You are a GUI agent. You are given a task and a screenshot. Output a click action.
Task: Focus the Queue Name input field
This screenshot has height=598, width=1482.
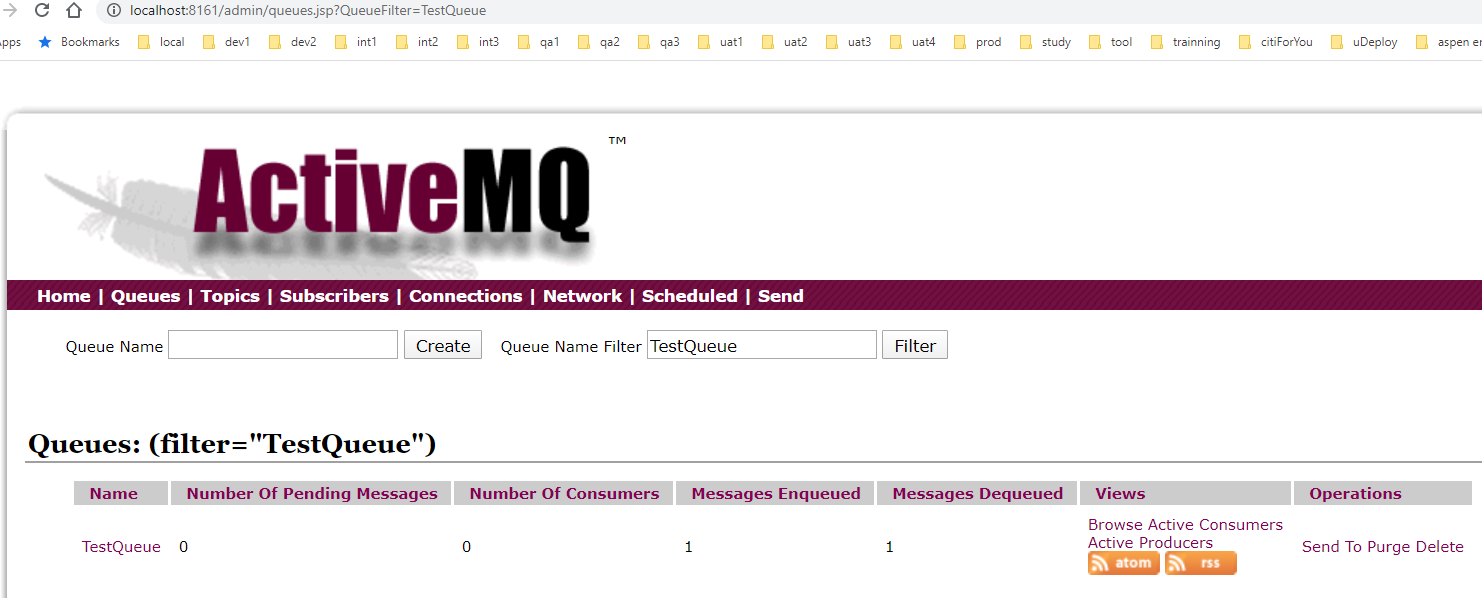click(x=283, y=345)
